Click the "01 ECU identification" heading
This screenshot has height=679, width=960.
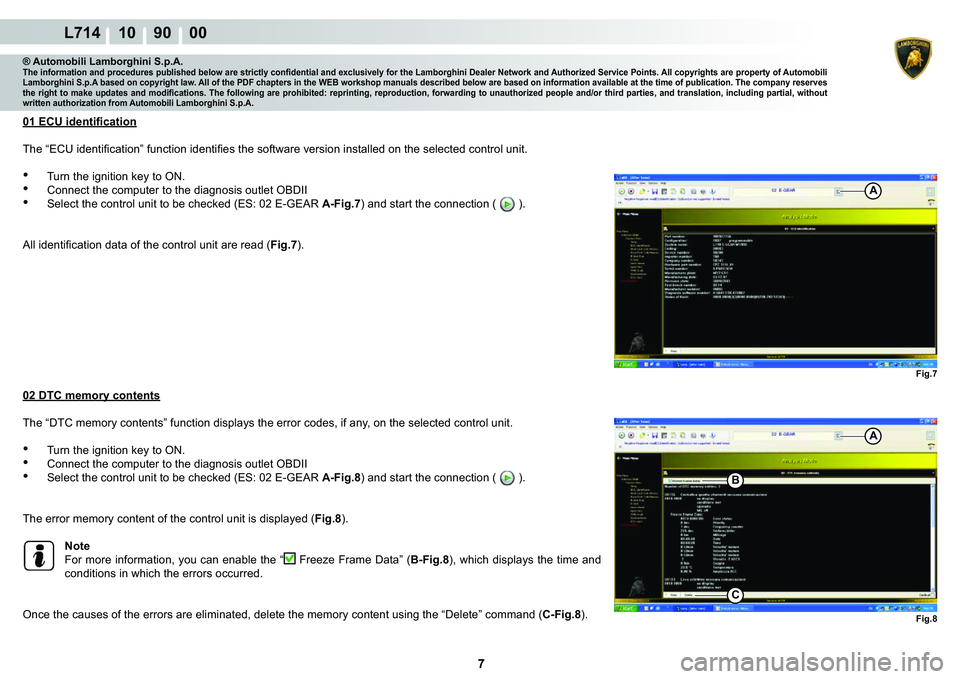(80, 122)
